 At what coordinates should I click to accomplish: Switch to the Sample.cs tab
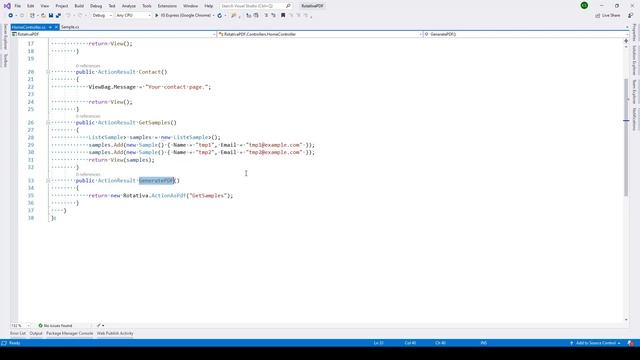tap(70, 27)
